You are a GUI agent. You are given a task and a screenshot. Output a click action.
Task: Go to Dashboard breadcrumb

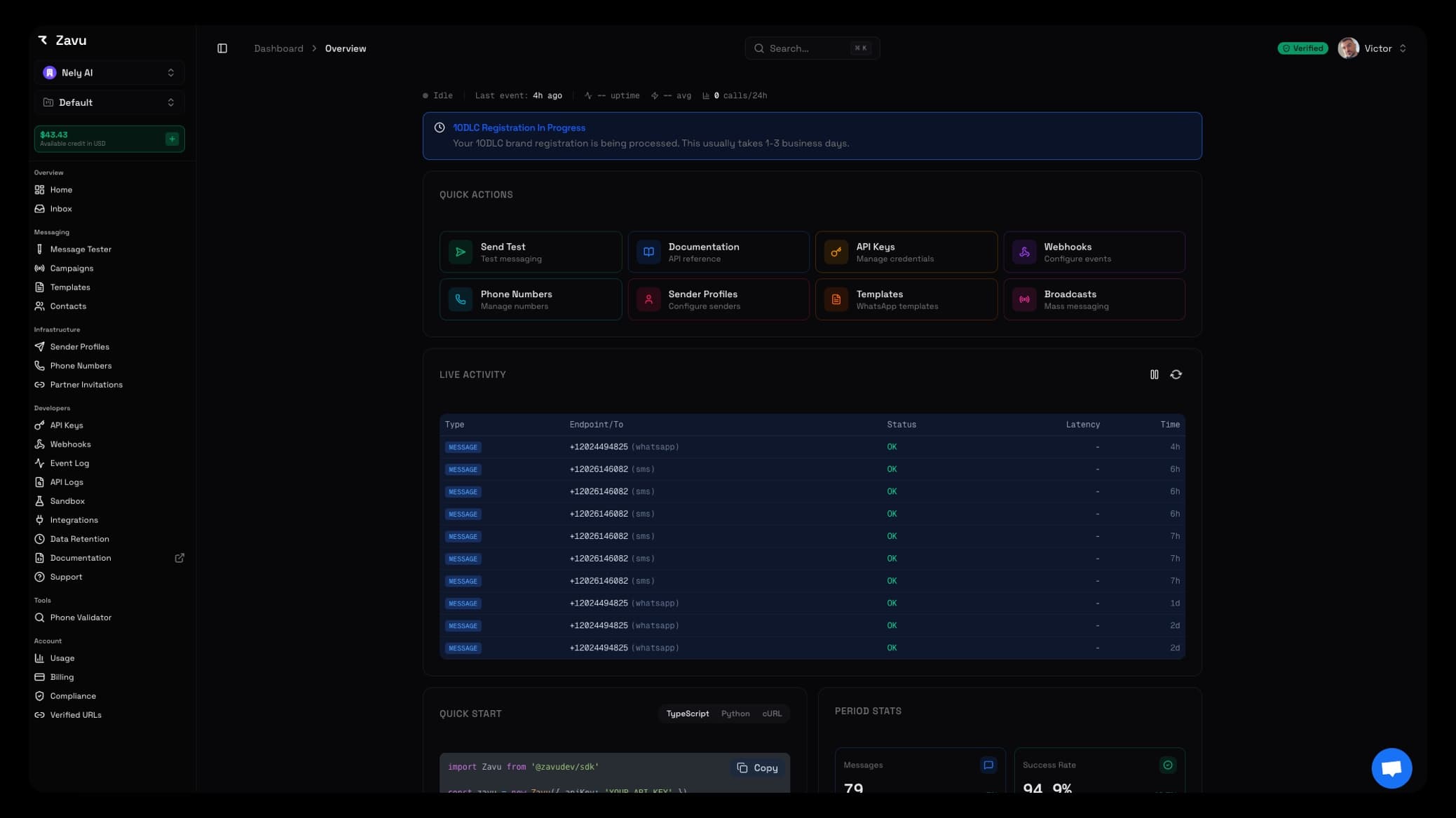pyautogui.click(x=278, y=48)
